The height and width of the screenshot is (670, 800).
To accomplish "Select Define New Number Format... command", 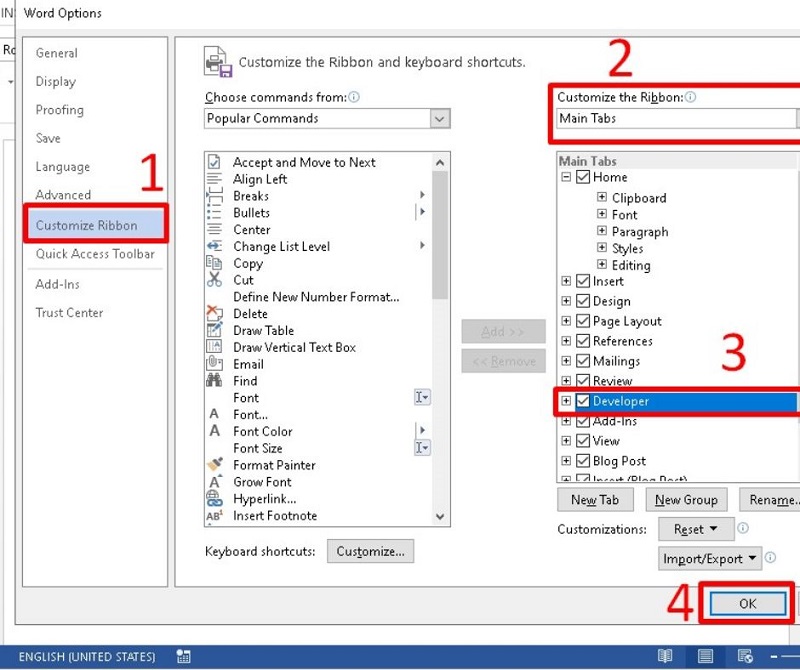I will click(316, 297).
